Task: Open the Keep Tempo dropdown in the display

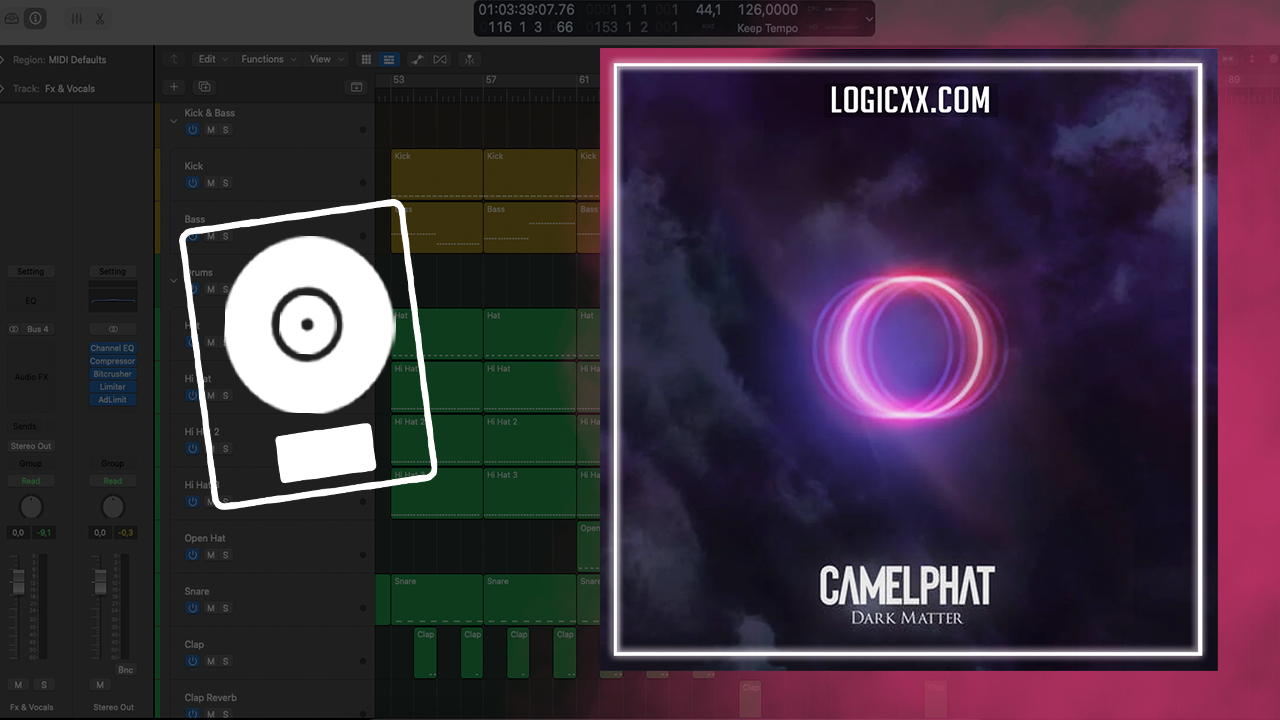Action: [768, 28]
